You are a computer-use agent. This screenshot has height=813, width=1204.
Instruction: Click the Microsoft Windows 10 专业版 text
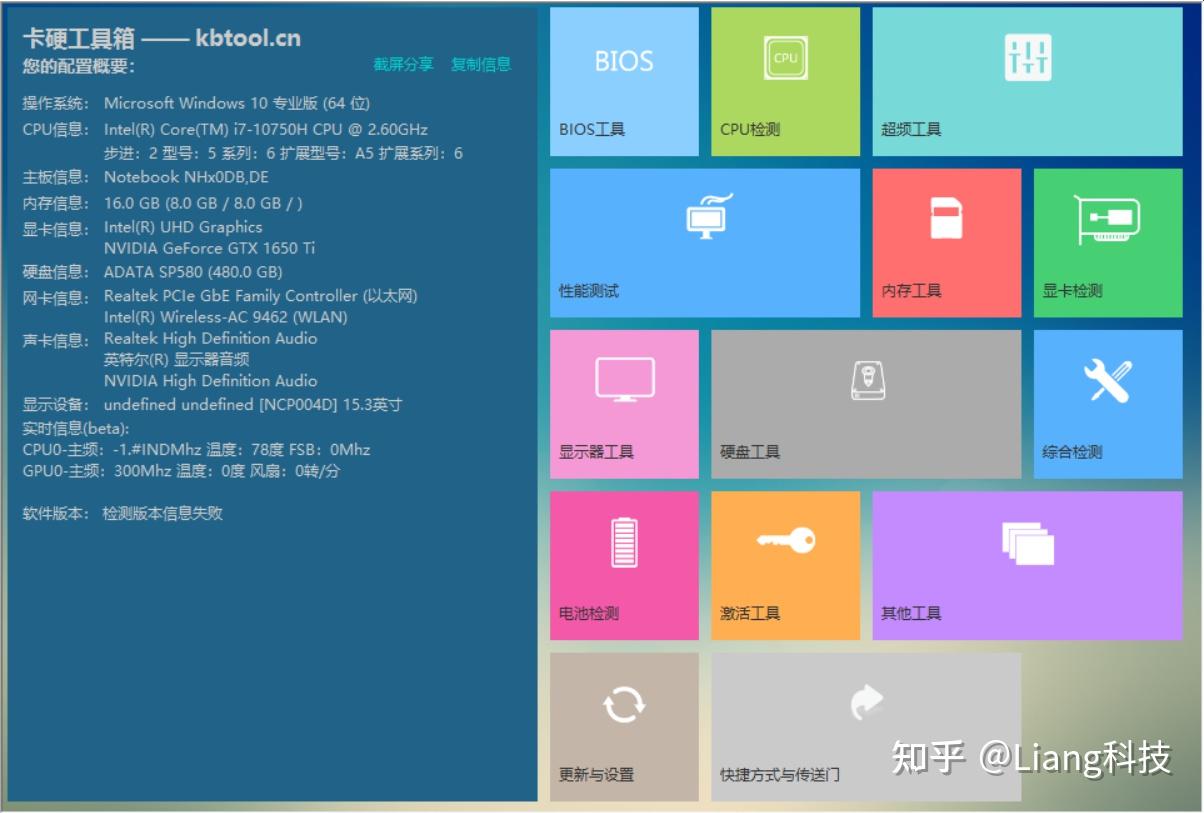click(237, 103)
